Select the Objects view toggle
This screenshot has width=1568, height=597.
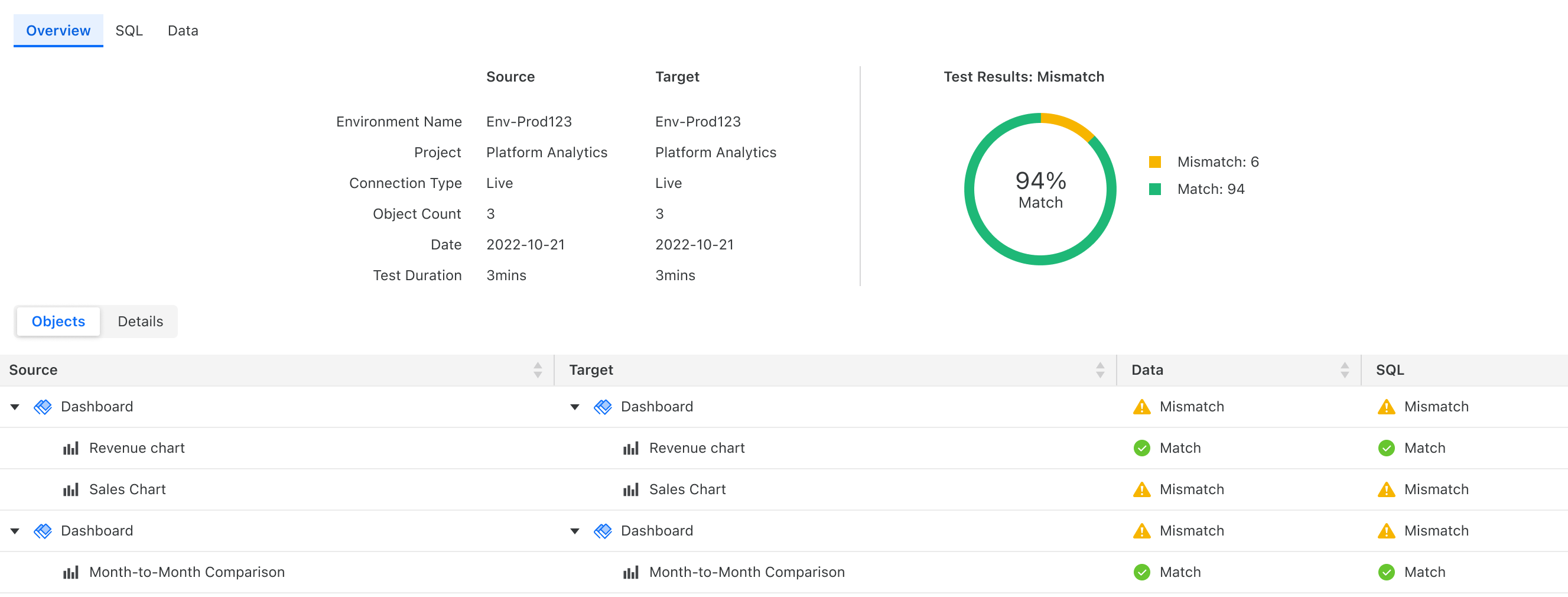click(x=58, y=322)
